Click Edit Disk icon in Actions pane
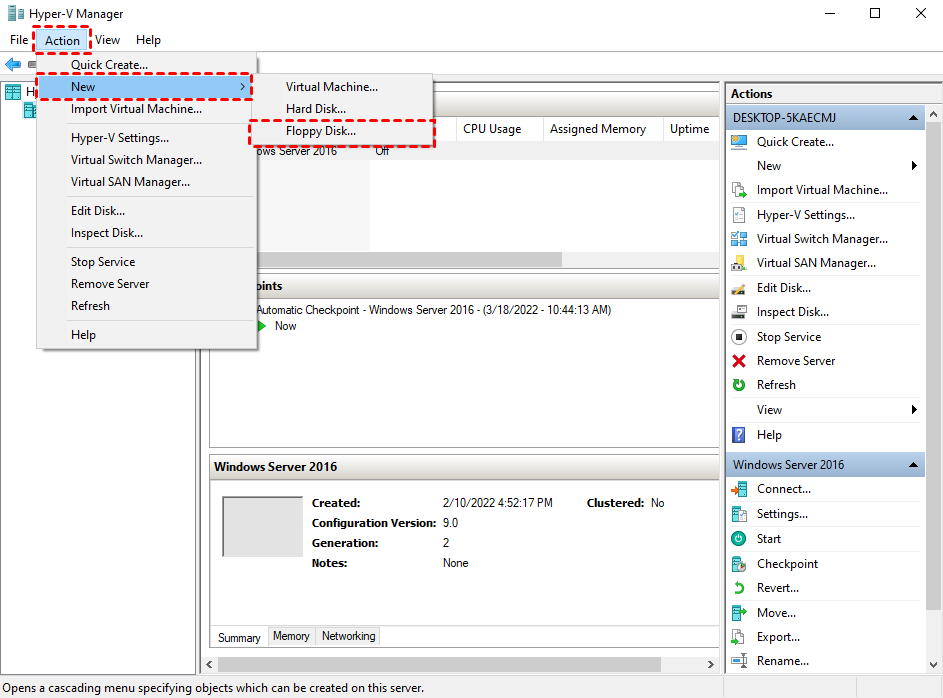 (739, 288)
